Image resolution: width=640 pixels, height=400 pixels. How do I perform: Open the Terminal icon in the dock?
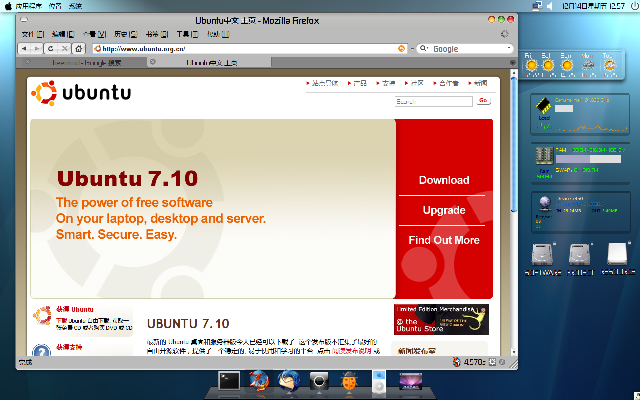click(x=229, y=381)
